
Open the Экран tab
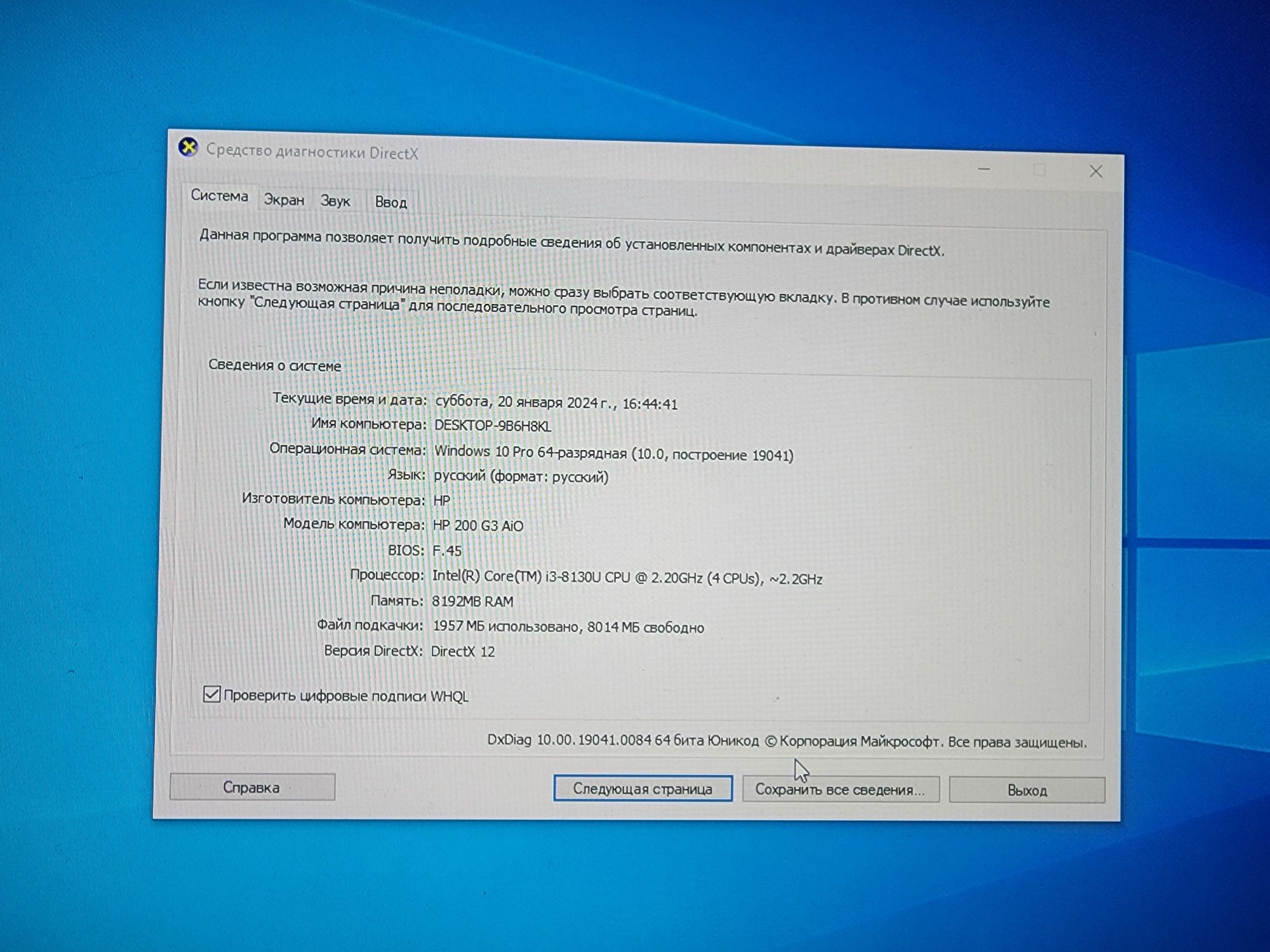point(284,200)
